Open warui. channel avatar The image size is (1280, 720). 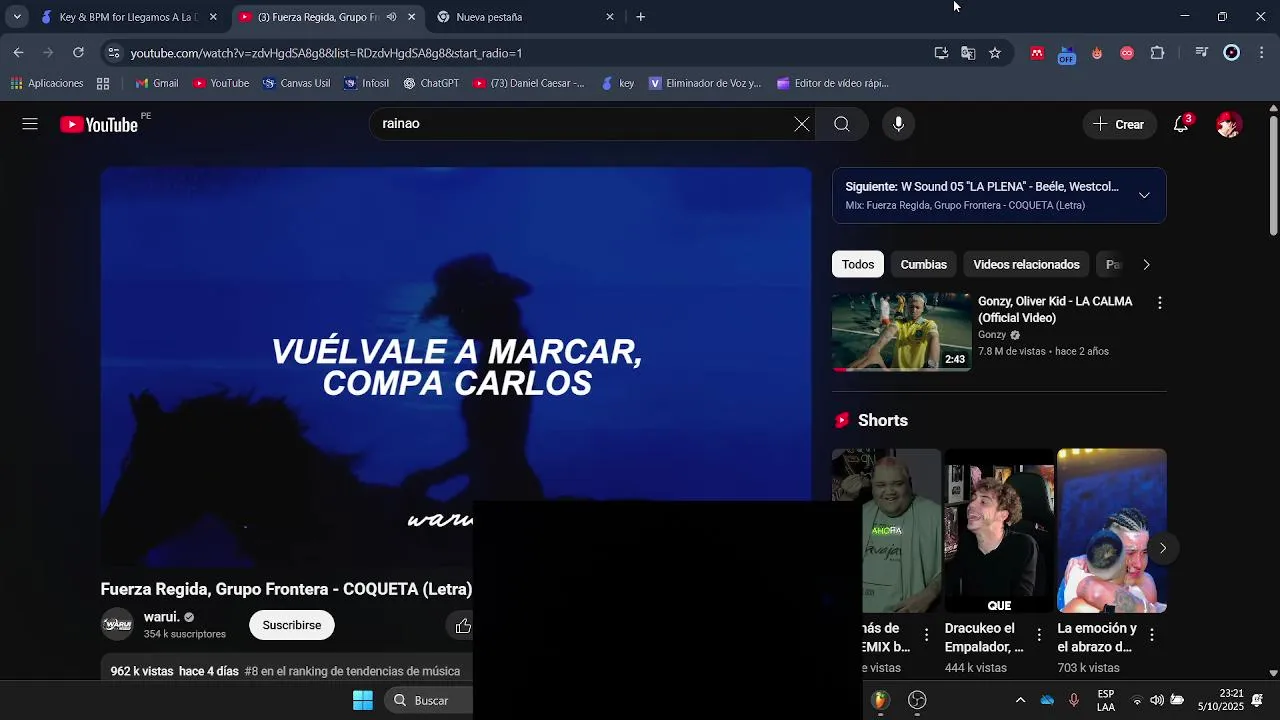pyautogui.click(x=117, y=624)
